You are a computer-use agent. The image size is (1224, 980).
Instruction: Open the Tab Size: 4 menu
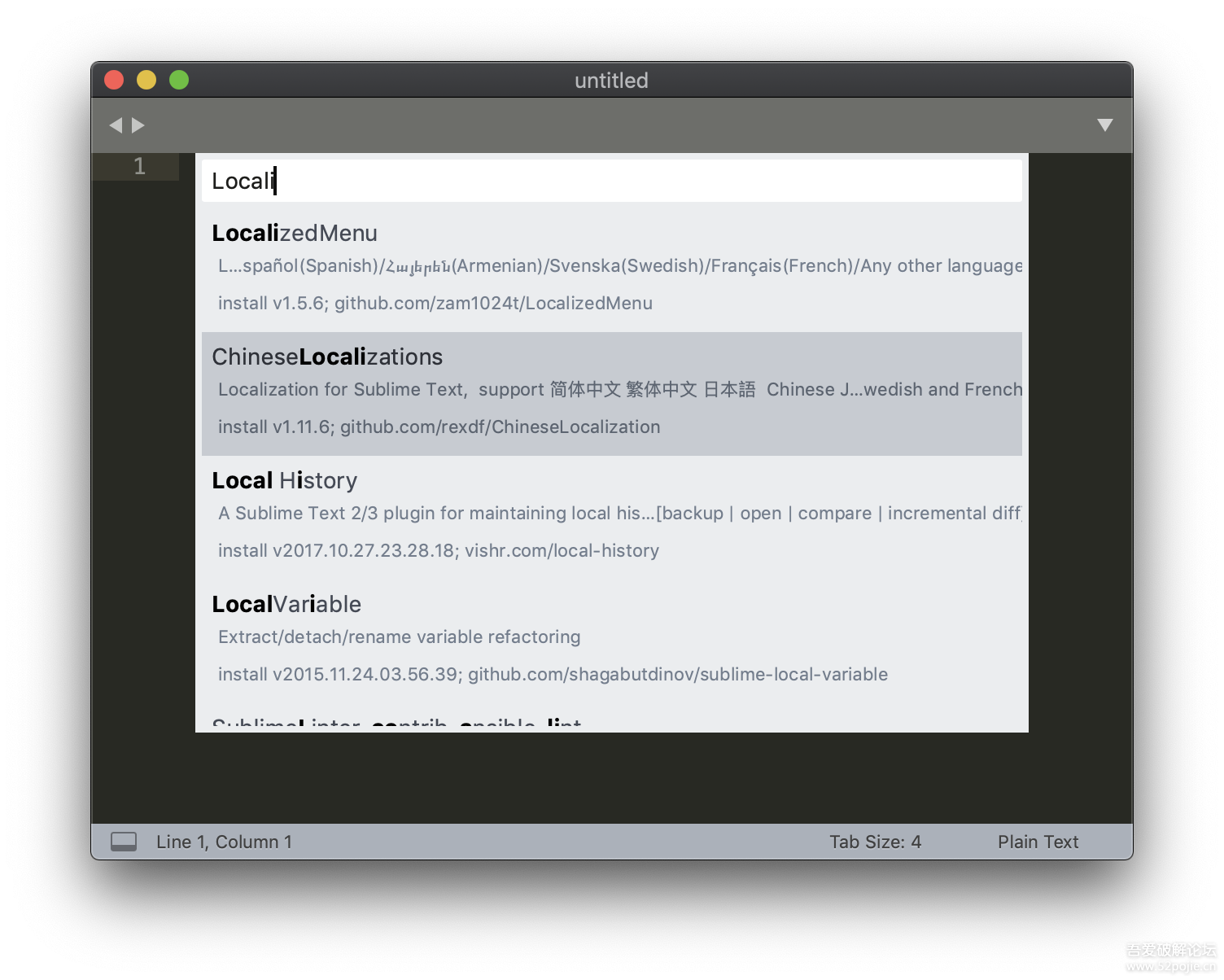[x=875, y=842]
